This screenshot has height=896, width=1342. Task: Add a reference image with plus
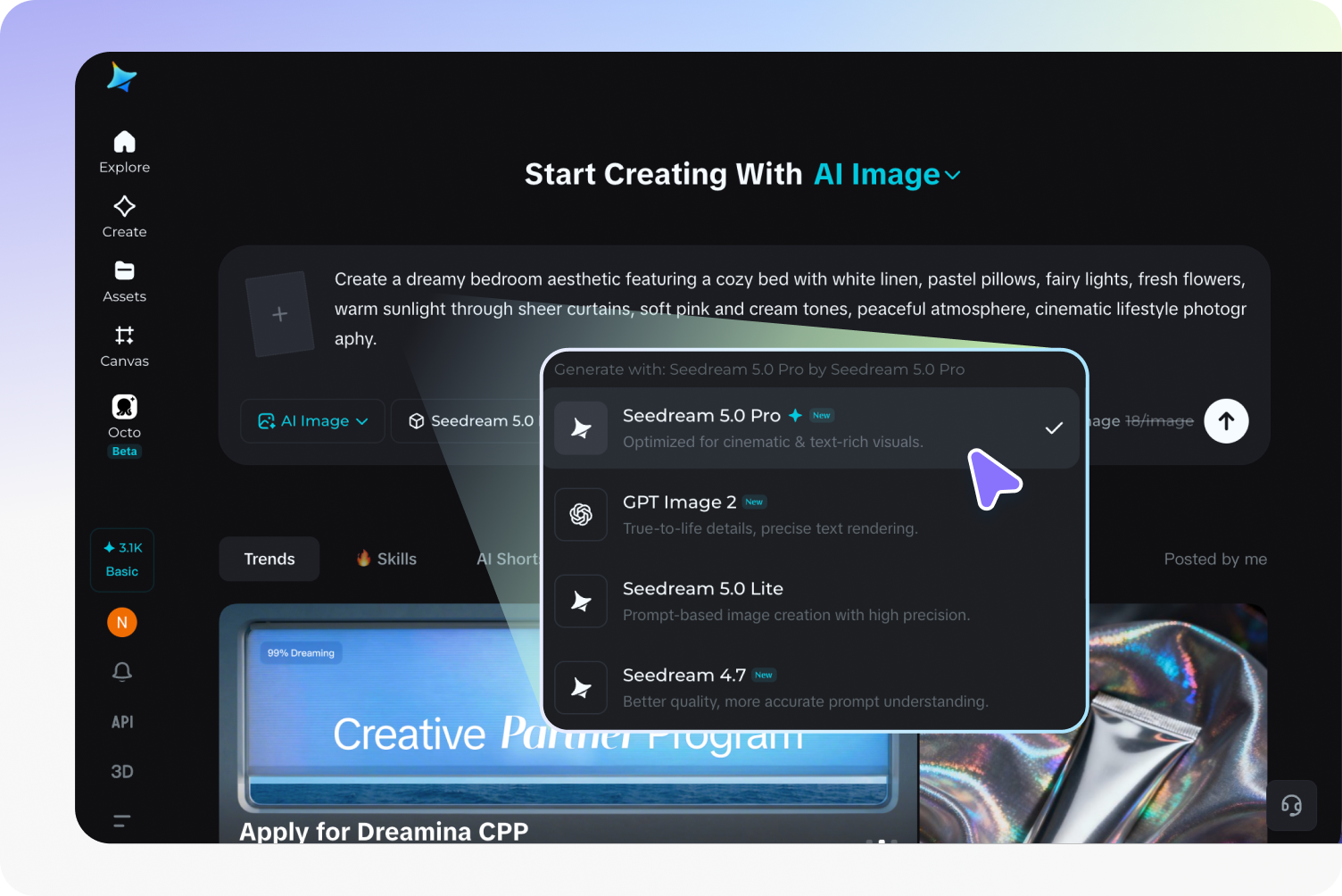click(x=280, y=314)
